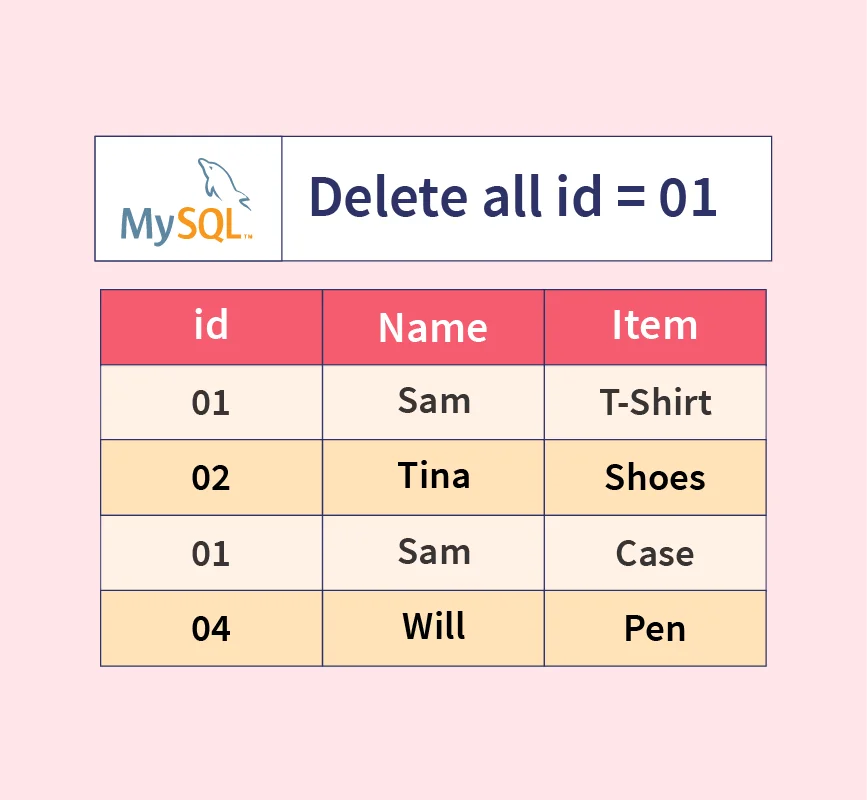Select the Name column header
The height and width of the screenshot is (800, 867).
coord(433,327)
